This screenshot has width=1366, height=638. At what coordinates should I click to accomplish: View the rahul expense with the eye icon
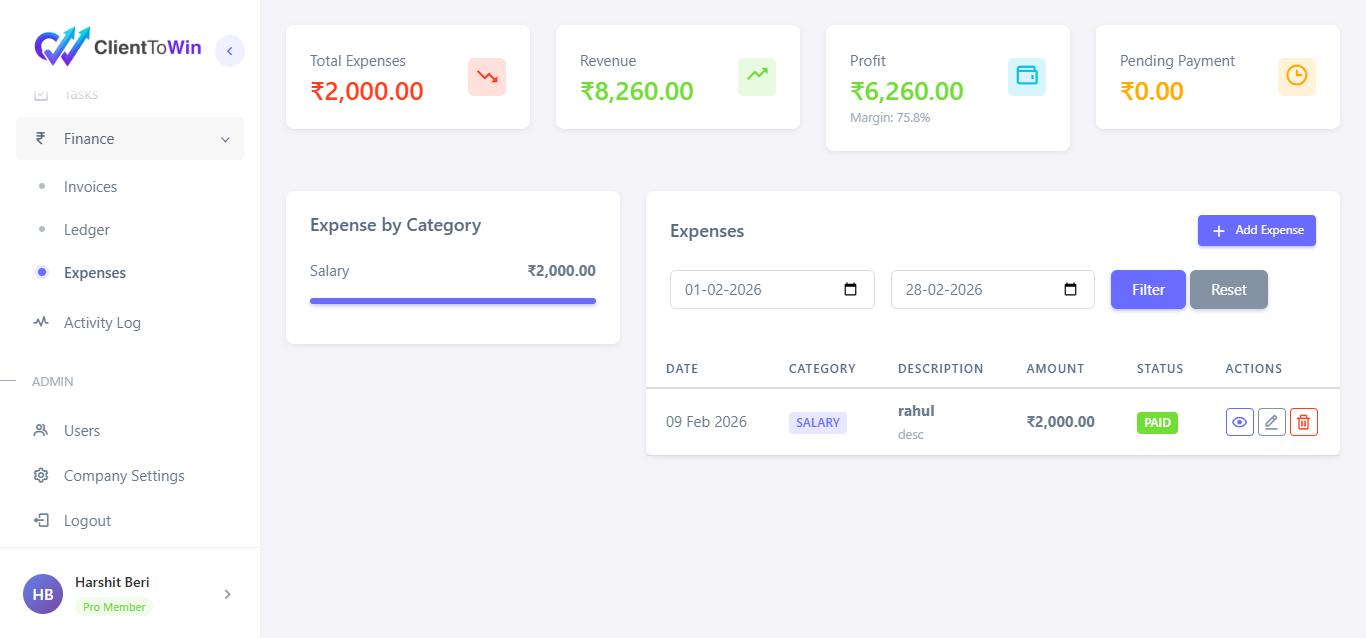pyautogui.click(x=1239, y=421)
